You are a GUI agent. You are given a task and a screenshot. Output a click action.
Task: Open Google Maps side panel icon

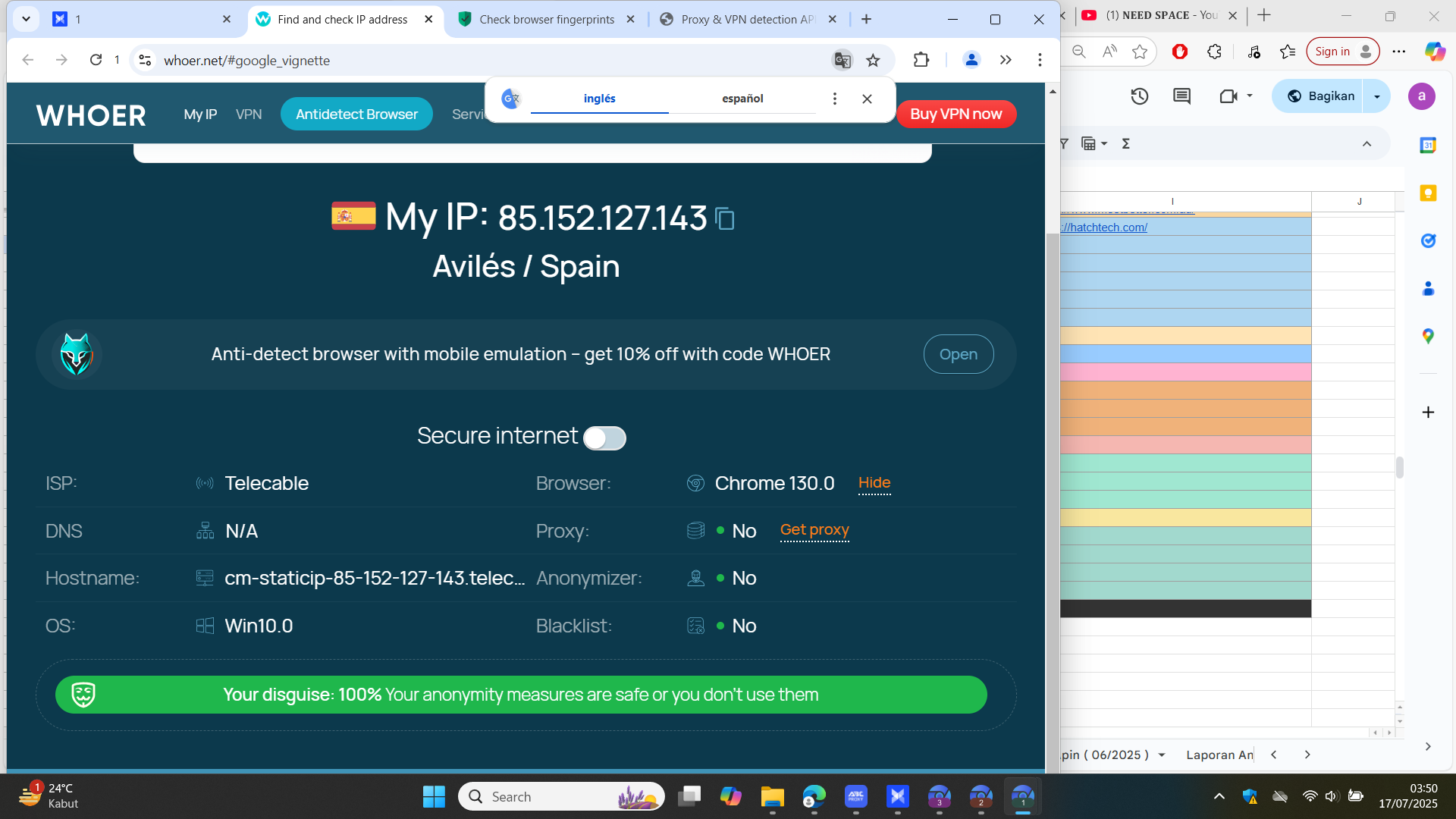click(1428, 336)
